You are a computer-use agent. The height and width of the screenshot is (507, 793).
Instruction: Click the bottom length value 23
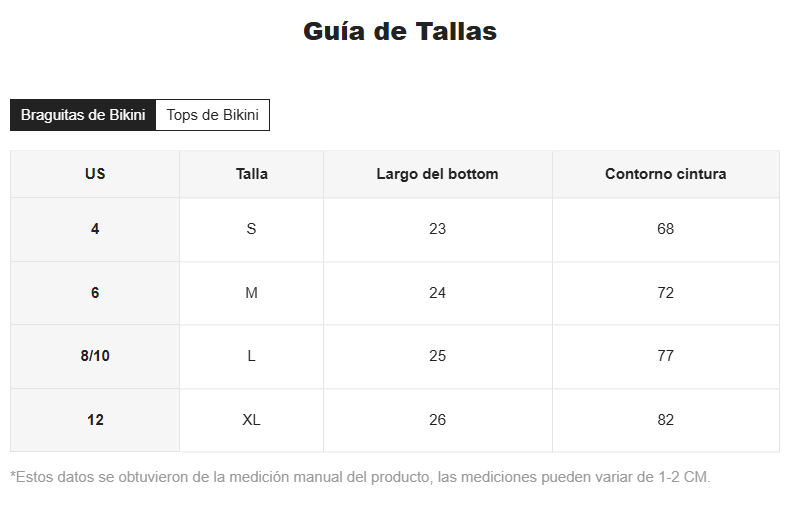437,229
